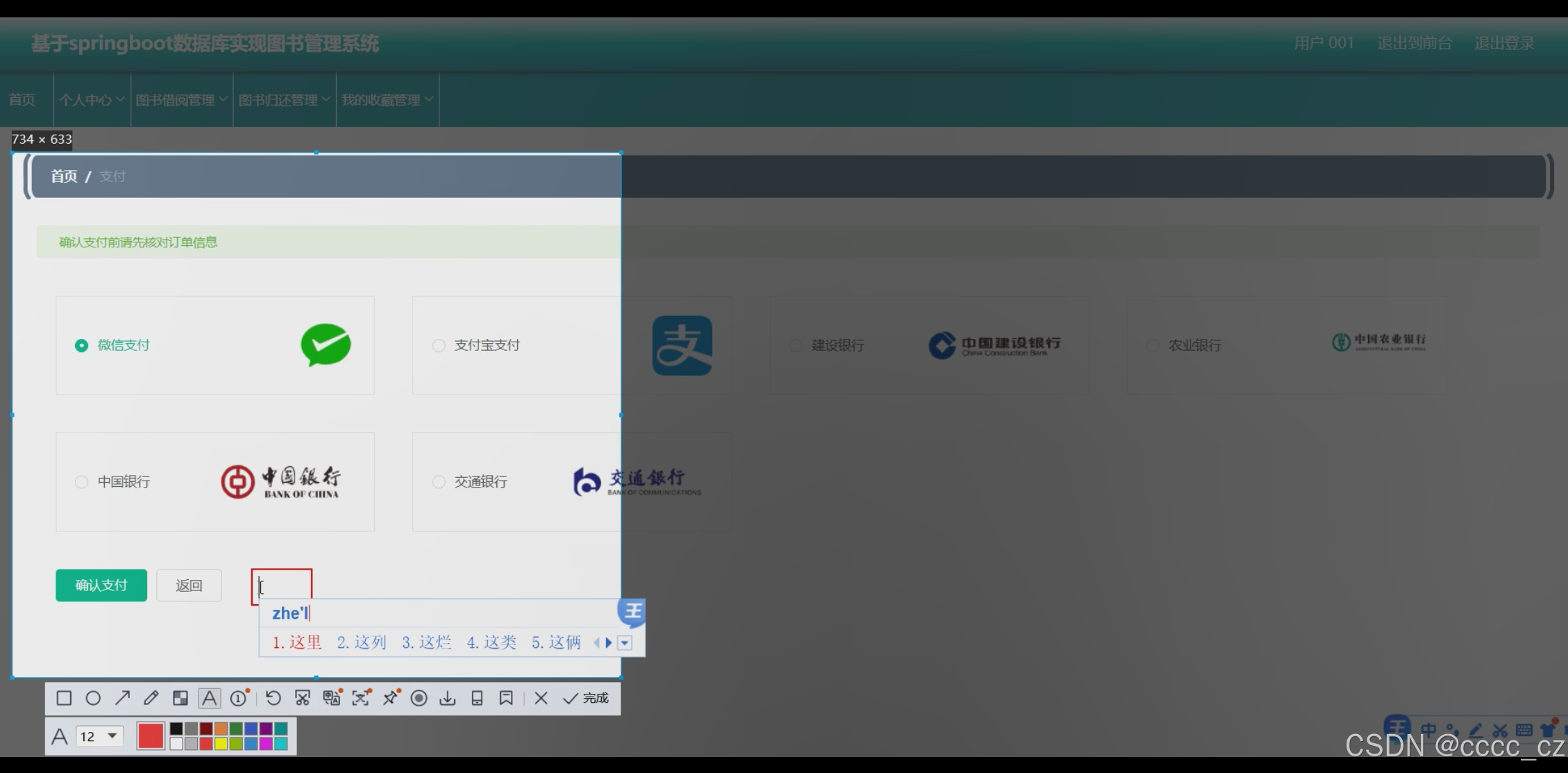
Task: Select the ellipse drawing tool
Action: click(93, 698)
